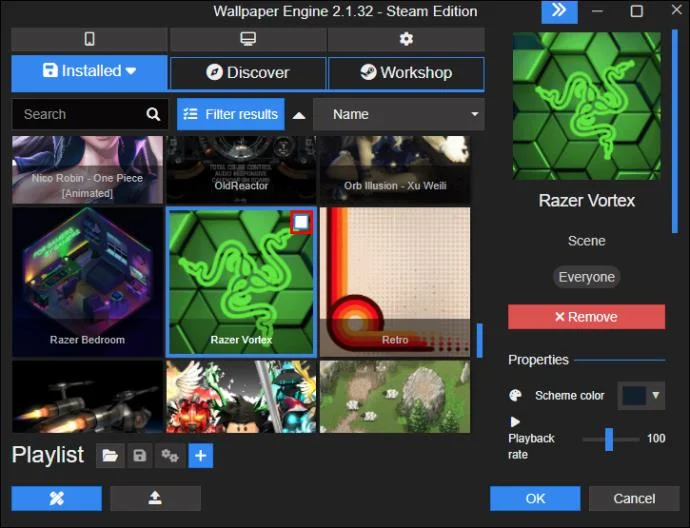
Task: Switch to the Discover tab
Action: click(x=248, y=73)
